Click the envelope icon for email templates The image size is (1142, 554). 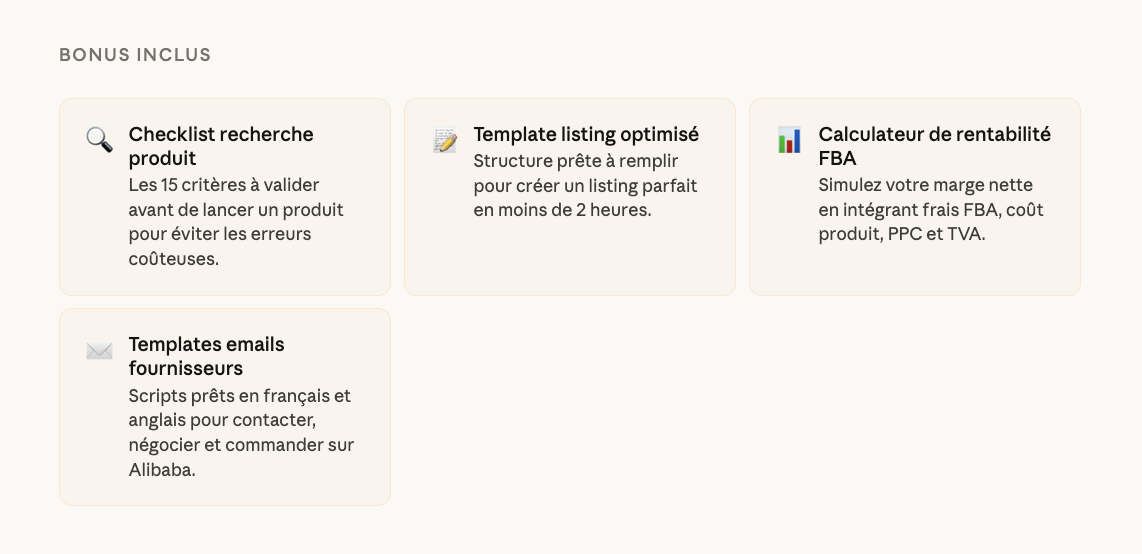pyautogui.click(x=99, y=351)
